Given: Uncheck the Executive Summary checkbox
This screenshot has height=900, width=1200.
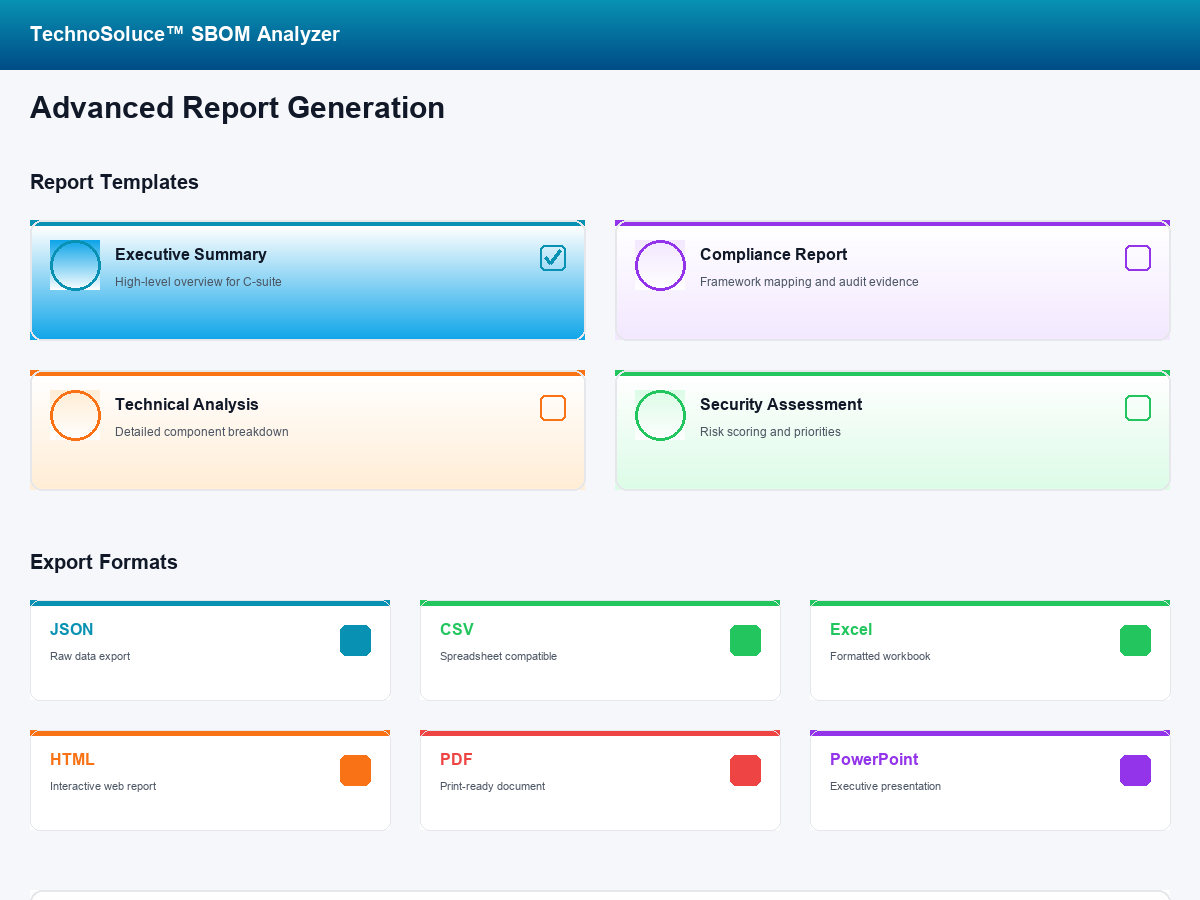Looking at the screenshot, I should coord(553,258).
